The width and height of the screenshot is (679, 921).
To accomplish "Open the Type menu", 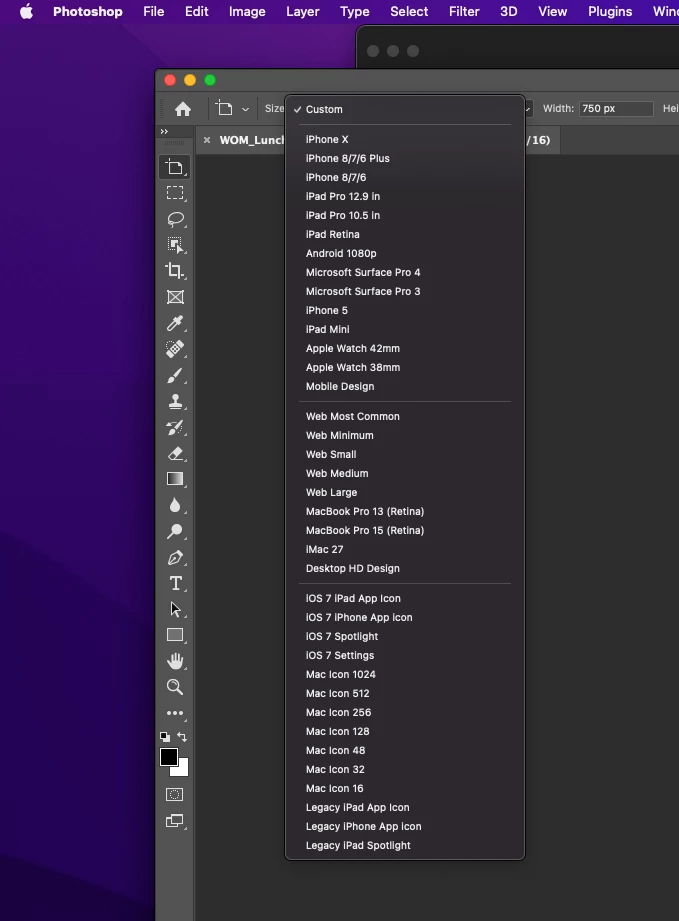I will coord(355,12).
